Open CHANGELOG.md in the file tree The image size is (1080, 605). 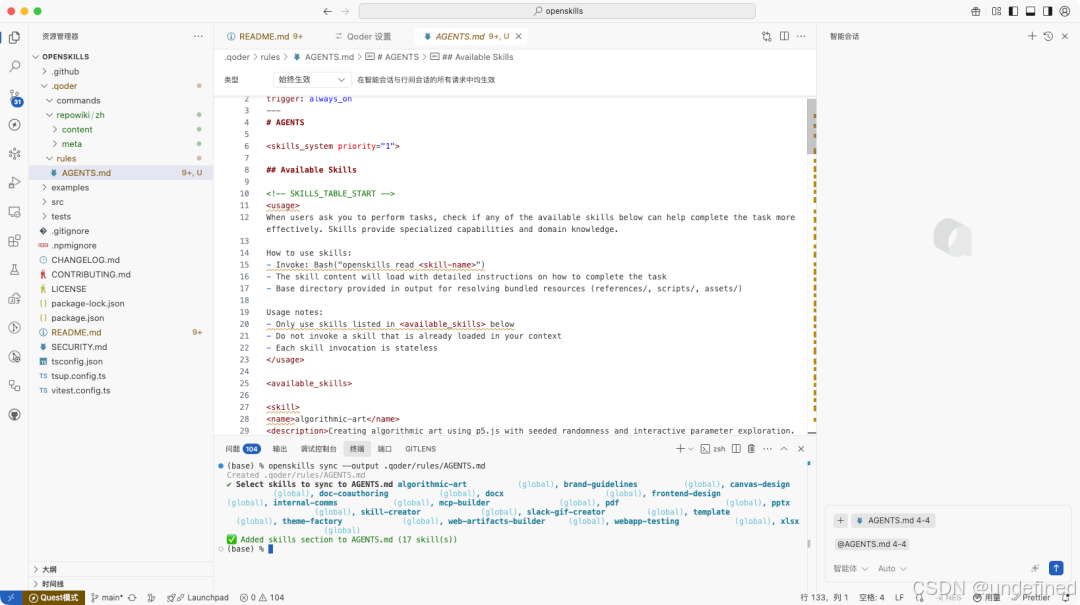[x=121, y=260]
